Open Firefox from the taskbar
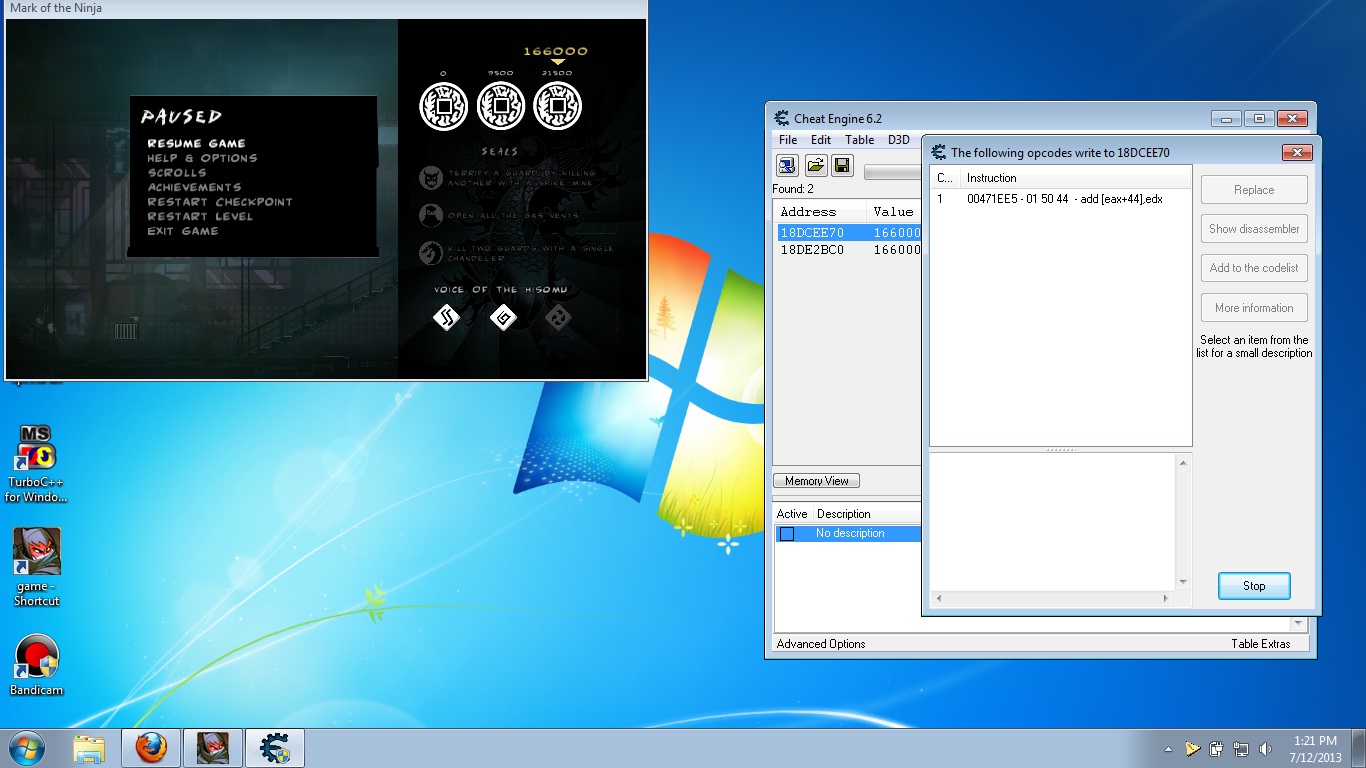The image size is (1366, 768). pyautogui.click(x=151, y=747)
